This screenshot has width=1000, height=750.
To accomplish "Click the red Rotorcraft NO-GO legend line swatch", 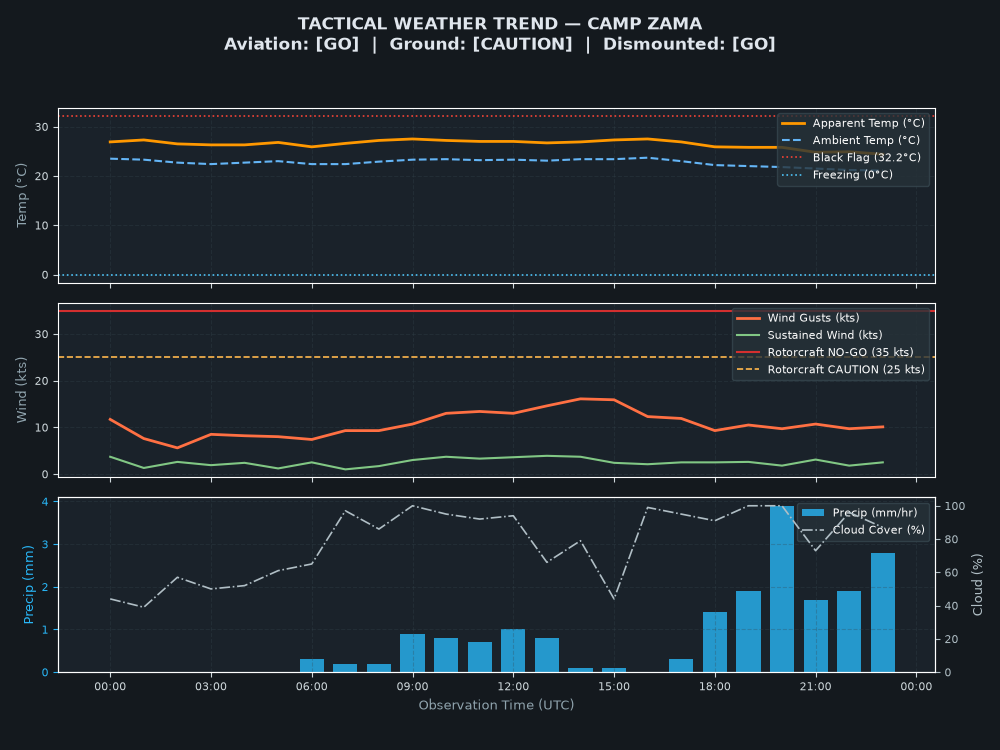I will pos(748,352).
